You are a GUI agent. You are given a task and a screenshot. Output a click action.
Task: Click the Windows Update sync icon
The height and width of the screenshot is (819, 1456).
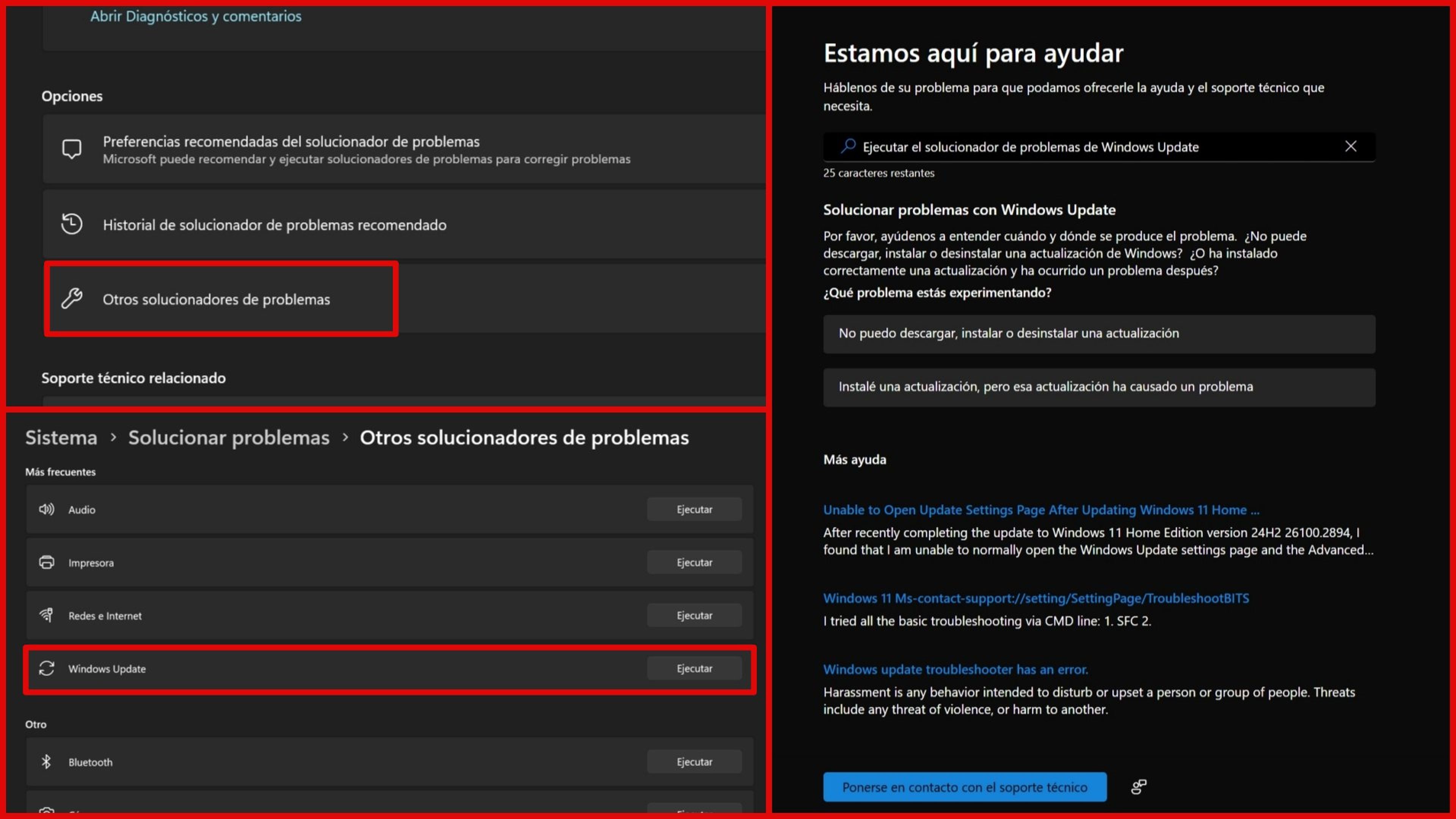click(46, 668)
